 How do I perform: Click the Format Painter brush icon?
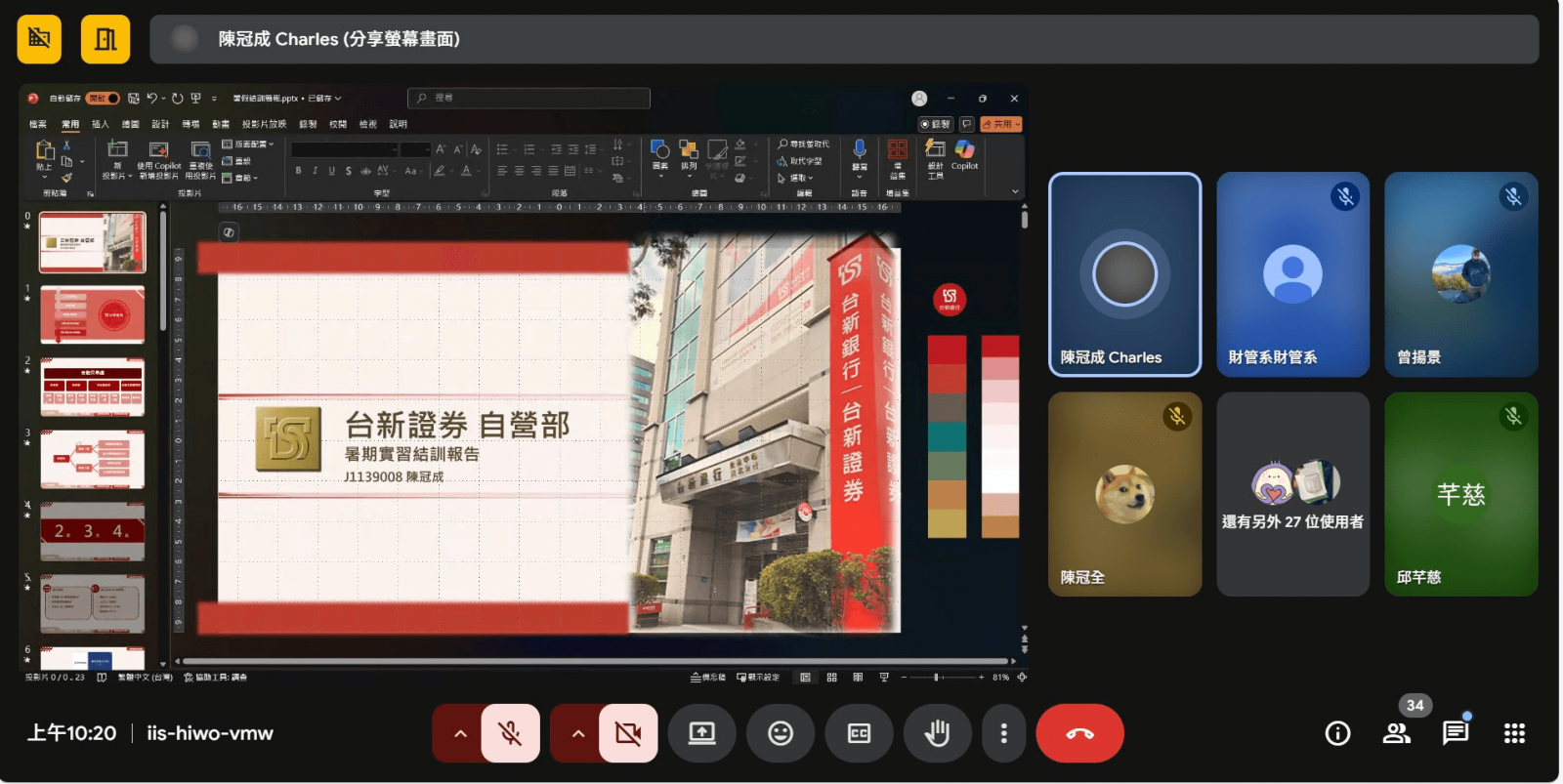click(x=66, y=178)
